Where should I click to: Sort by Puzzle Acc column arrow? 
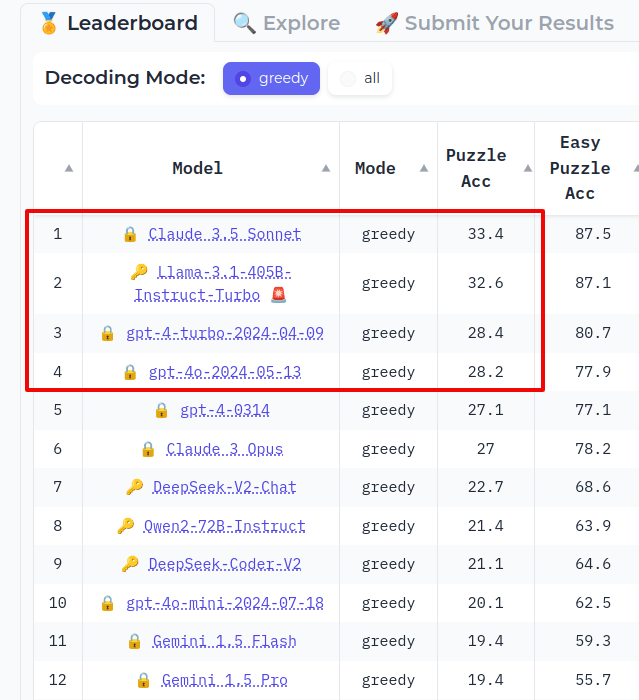coord(528,168)
